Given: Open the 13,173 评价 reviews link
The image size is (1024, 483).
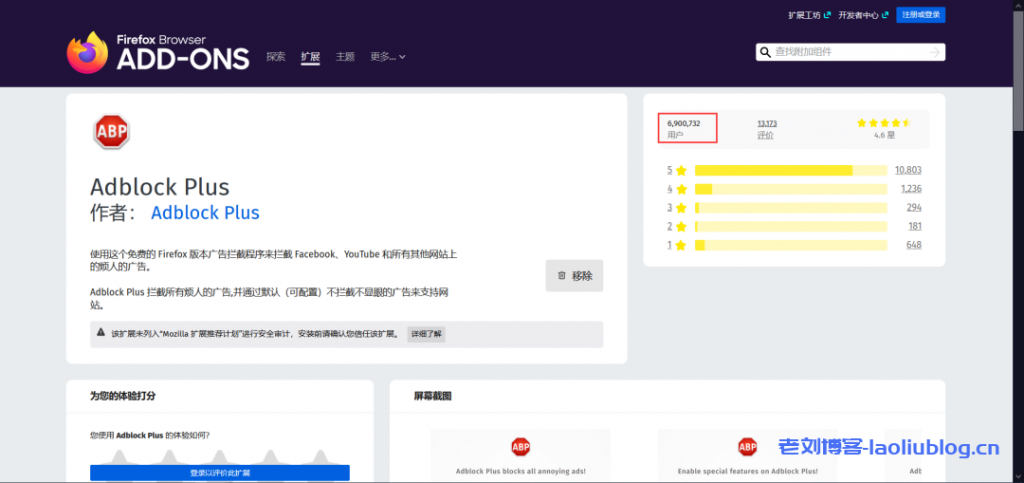Looking at the screenshot, I should (x=767, y=129).
